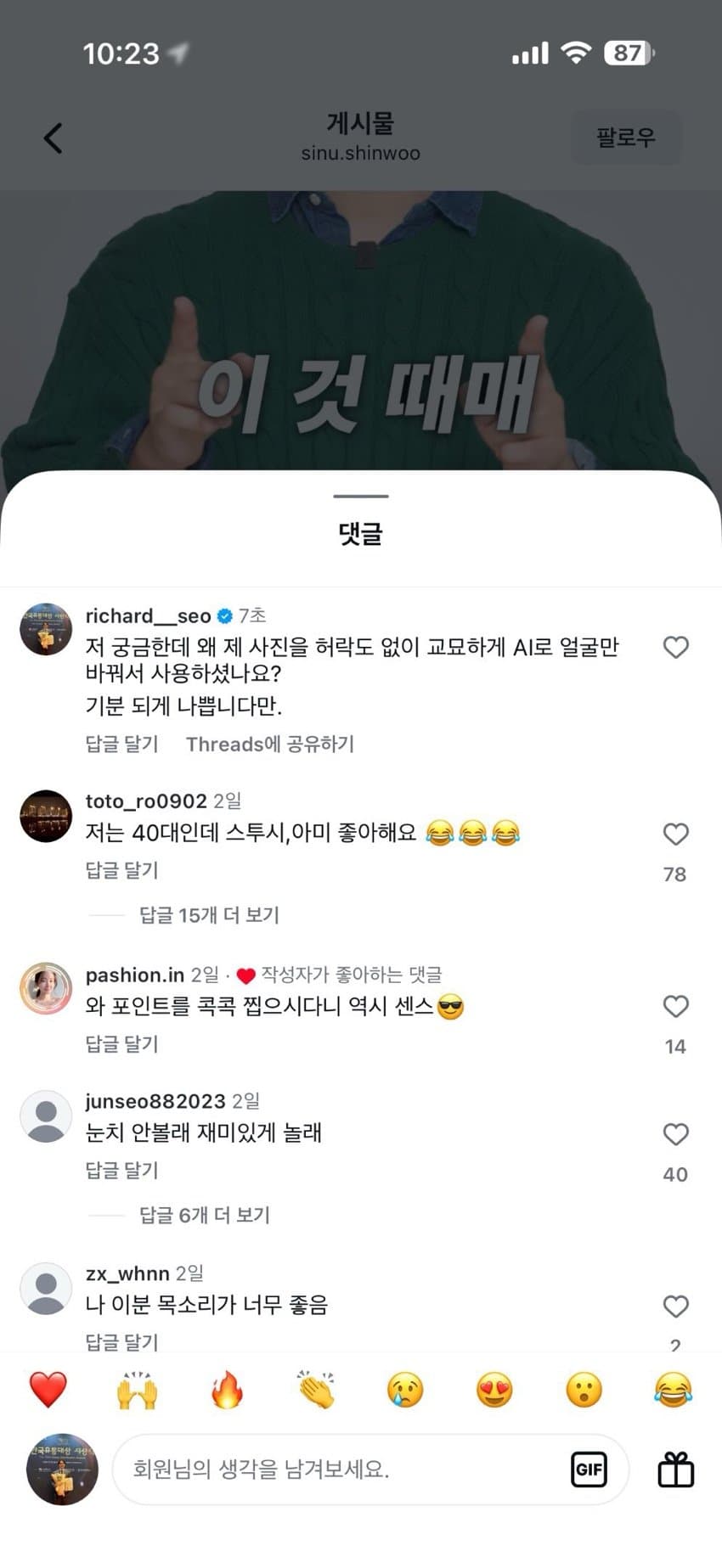Tap Threads에 공유하기 link
This screenshot has height=1568, width=722.
tap(270, 745)
